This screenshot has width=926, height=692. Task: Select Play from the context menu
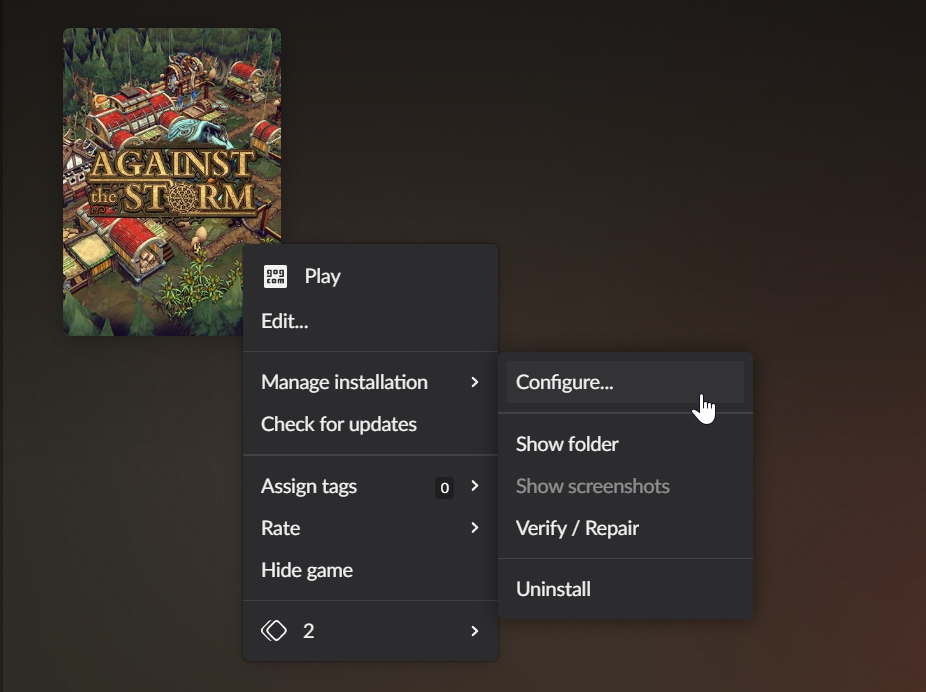tap(370, 276)
